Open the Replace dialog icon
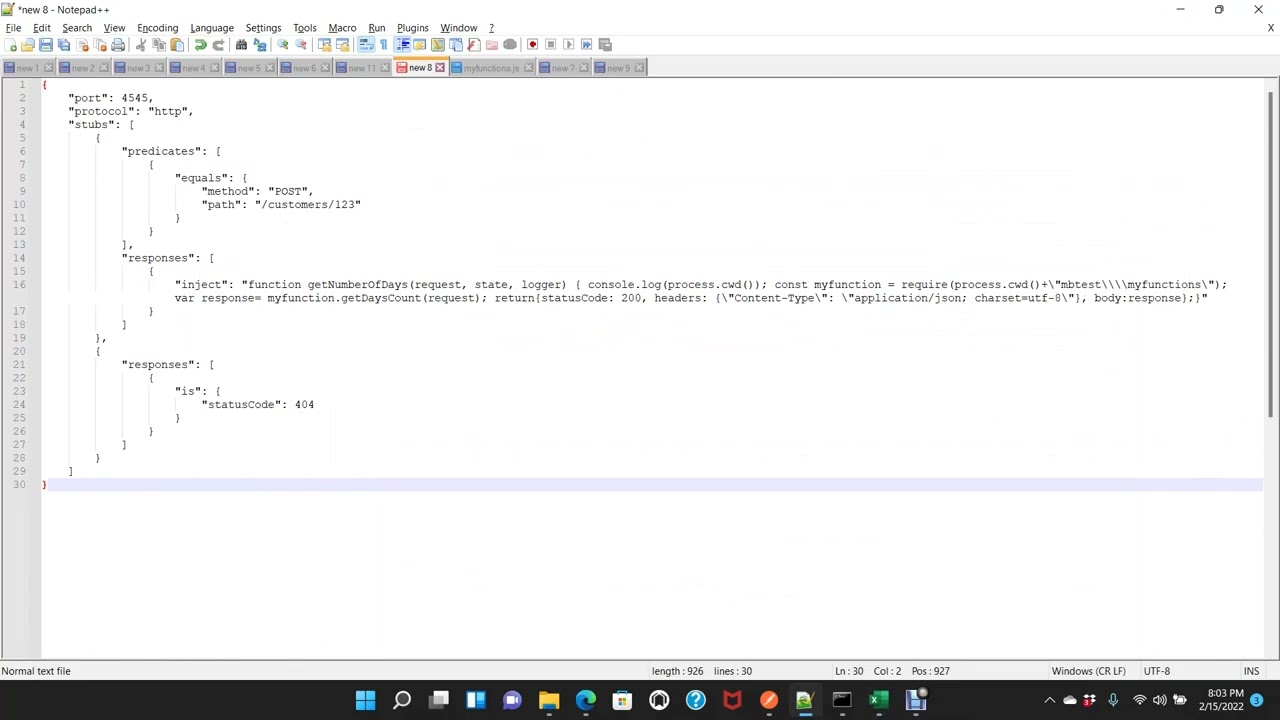 [260, 44]
